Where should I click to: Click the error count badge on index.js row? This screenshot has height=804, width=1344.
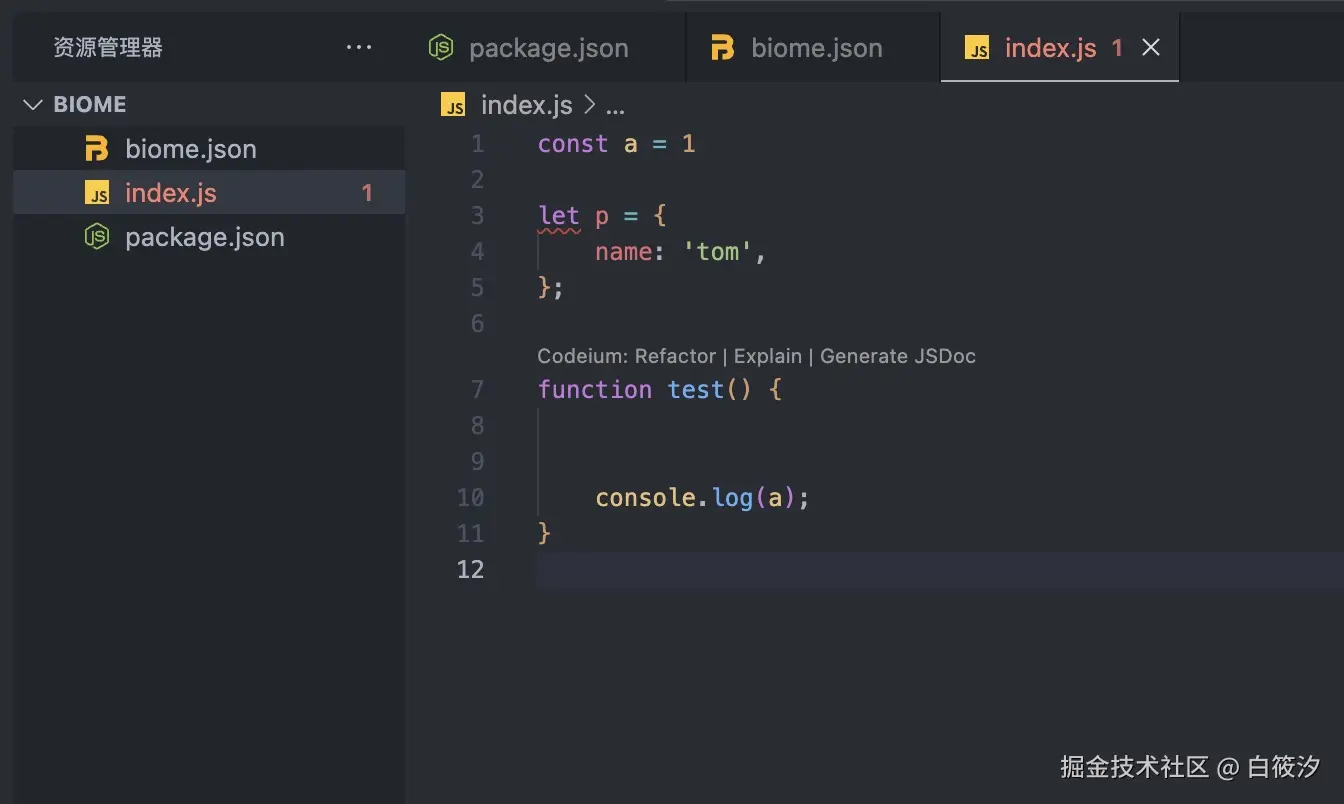pyautogui.click(x=367, y=193)
